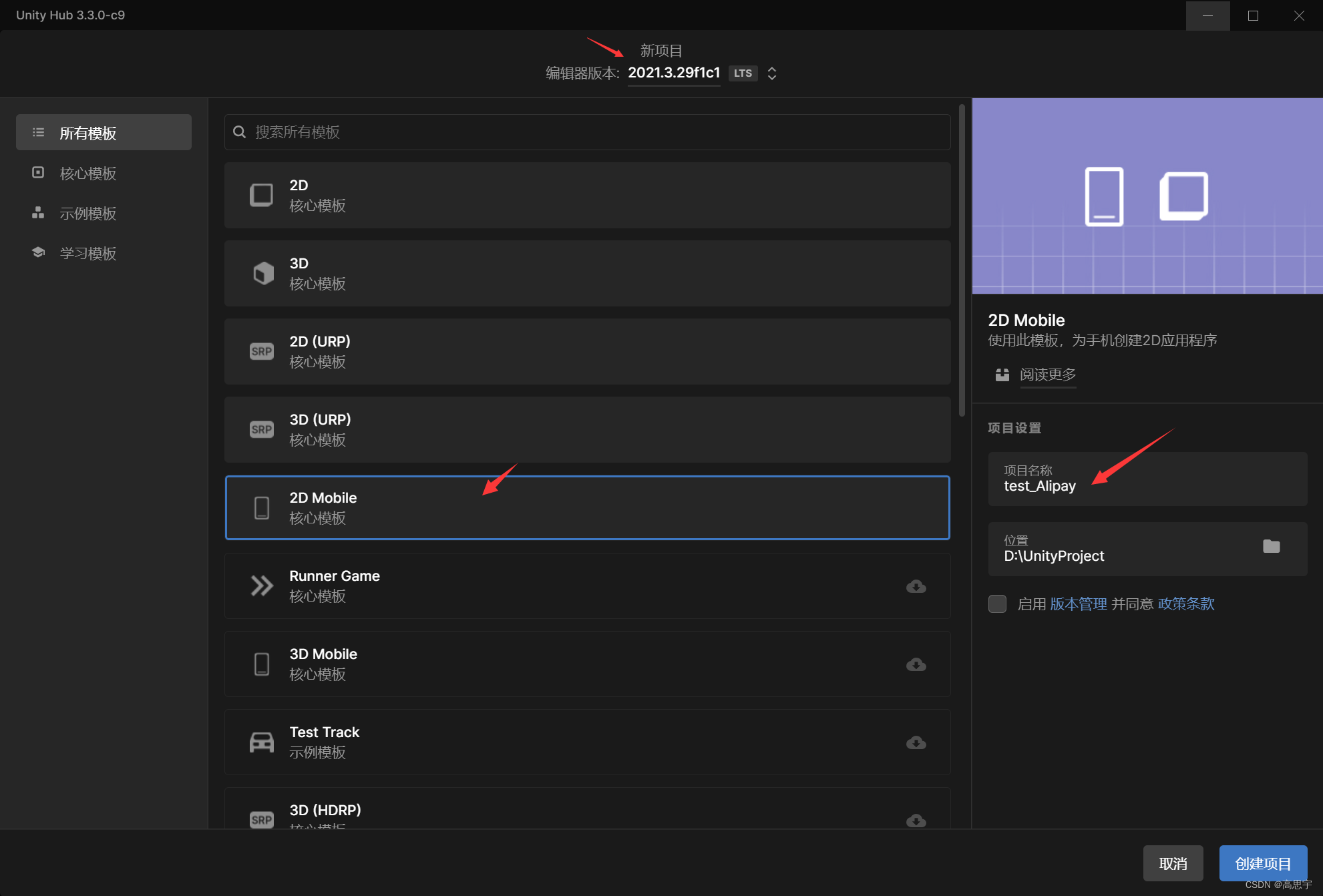Click the SRP icon for 3D (HDRP)
Screen dimensions: 1323x896
pyautogui.click(x=261, y=819)
